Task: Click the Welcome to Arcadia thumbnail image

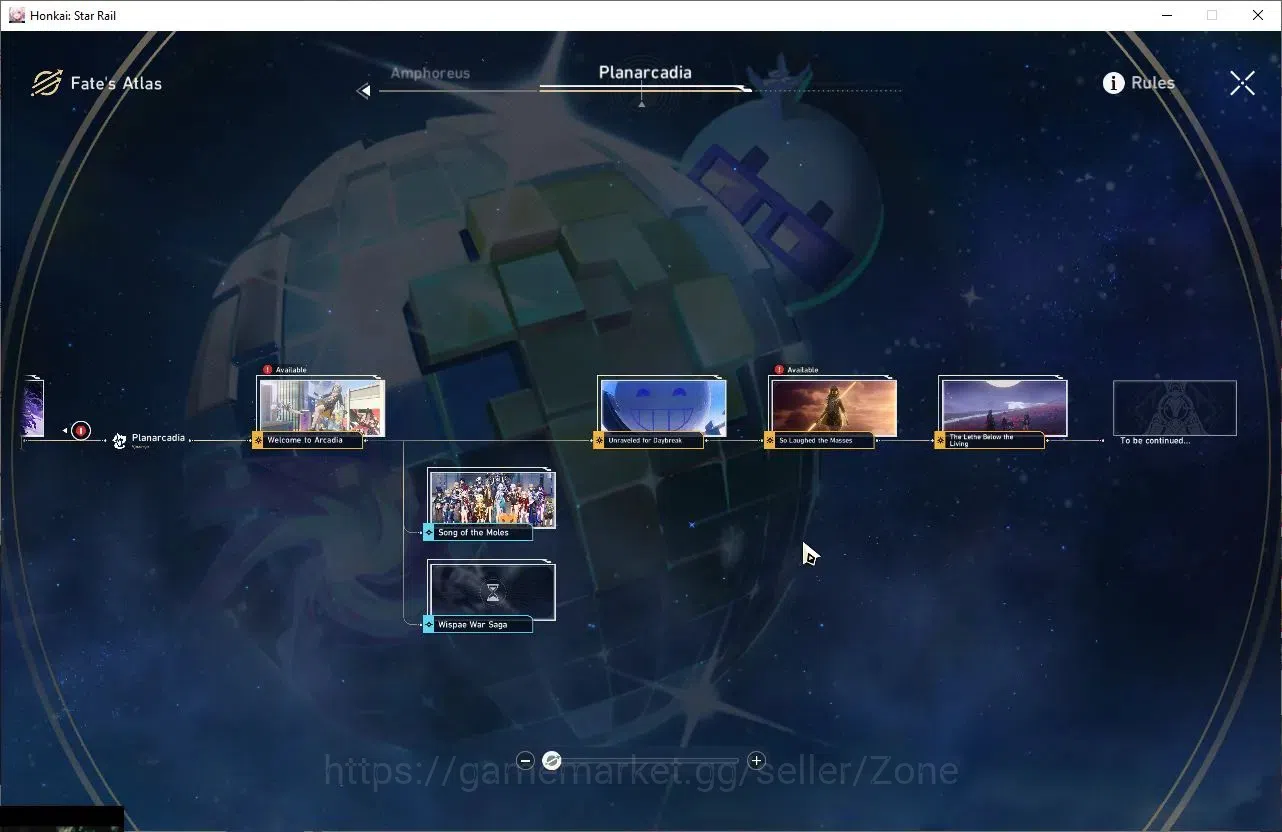Action: [x=321, y=406]
